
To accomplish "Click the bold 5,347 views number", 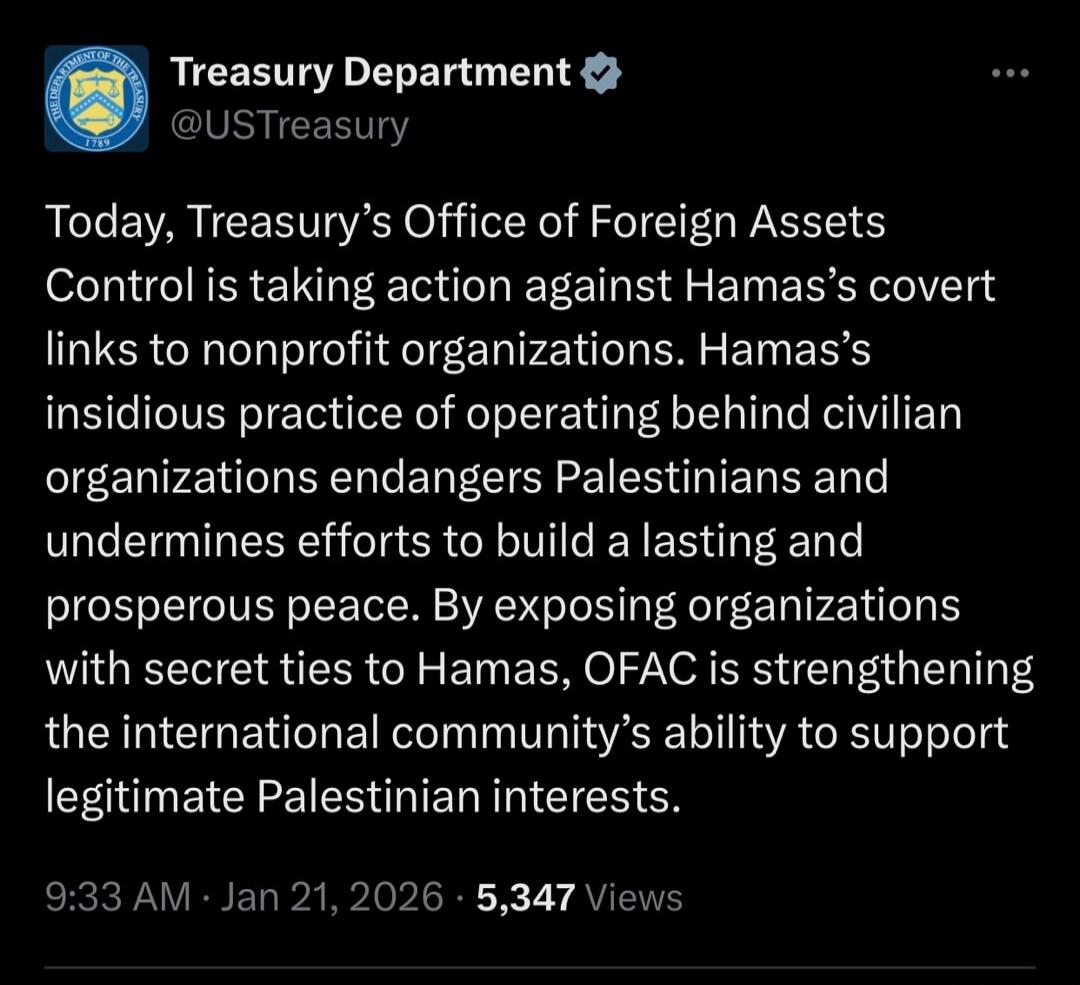I will 526,896.
